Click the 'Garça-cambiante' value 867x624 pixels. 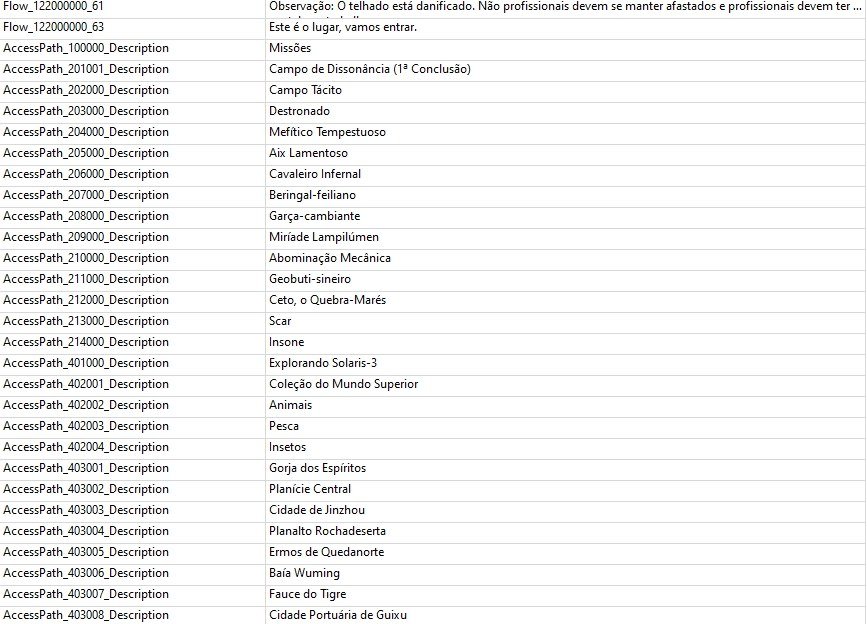565,217
